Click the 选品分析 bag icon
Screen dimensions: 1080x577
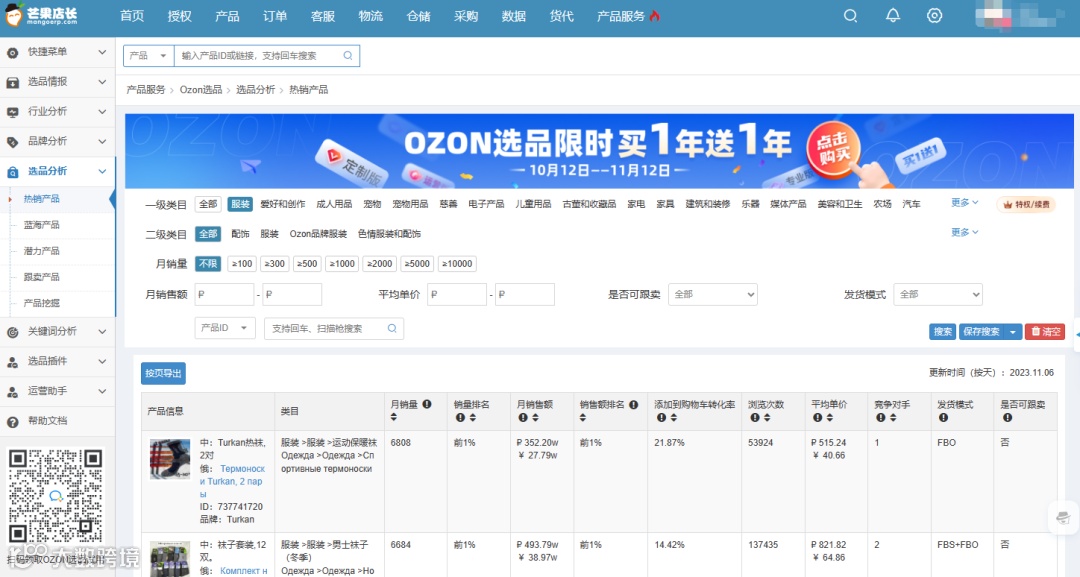[12, 171]
